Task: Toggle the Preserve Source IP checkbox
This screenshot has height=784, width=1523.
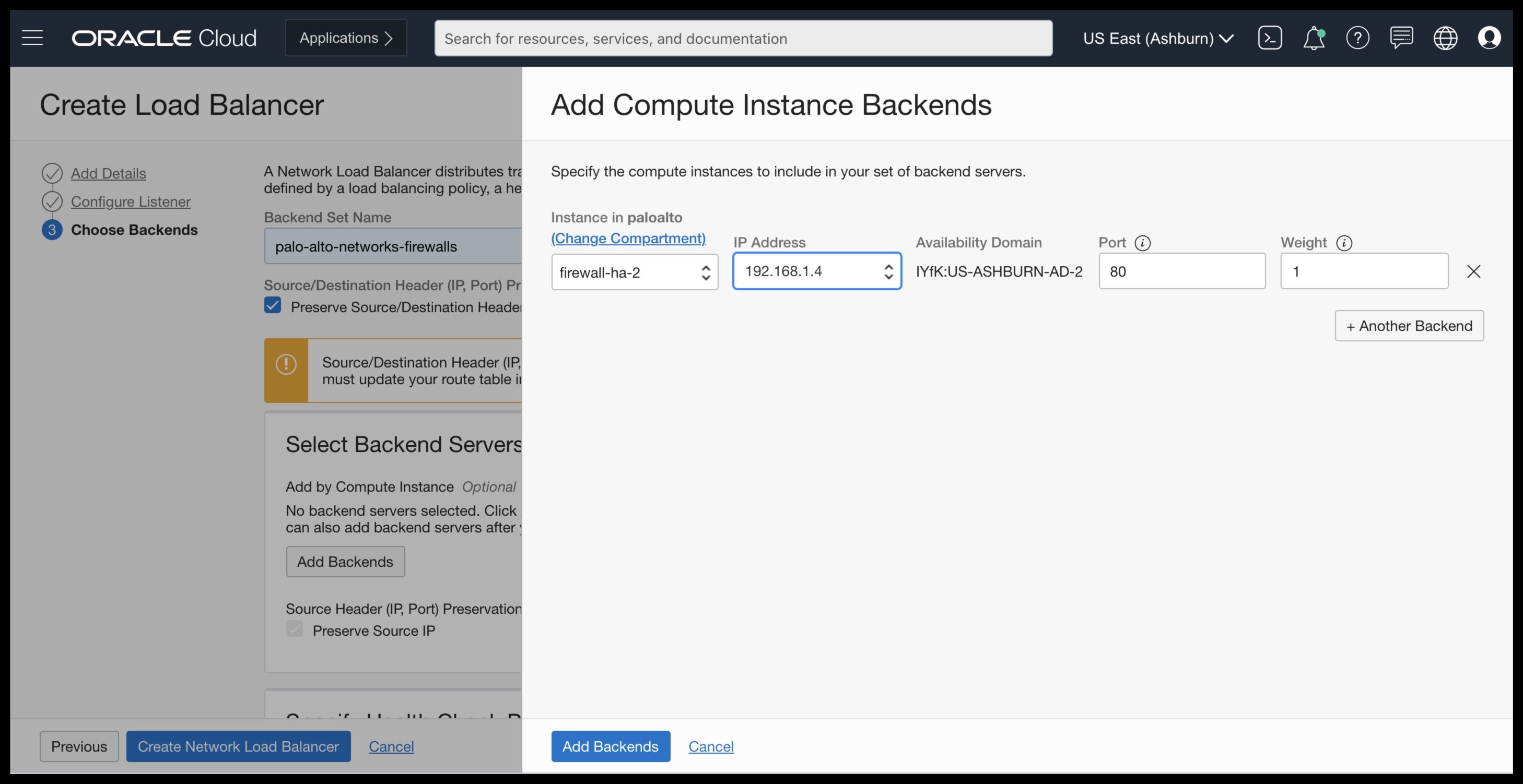Action: tap(295, 629)
